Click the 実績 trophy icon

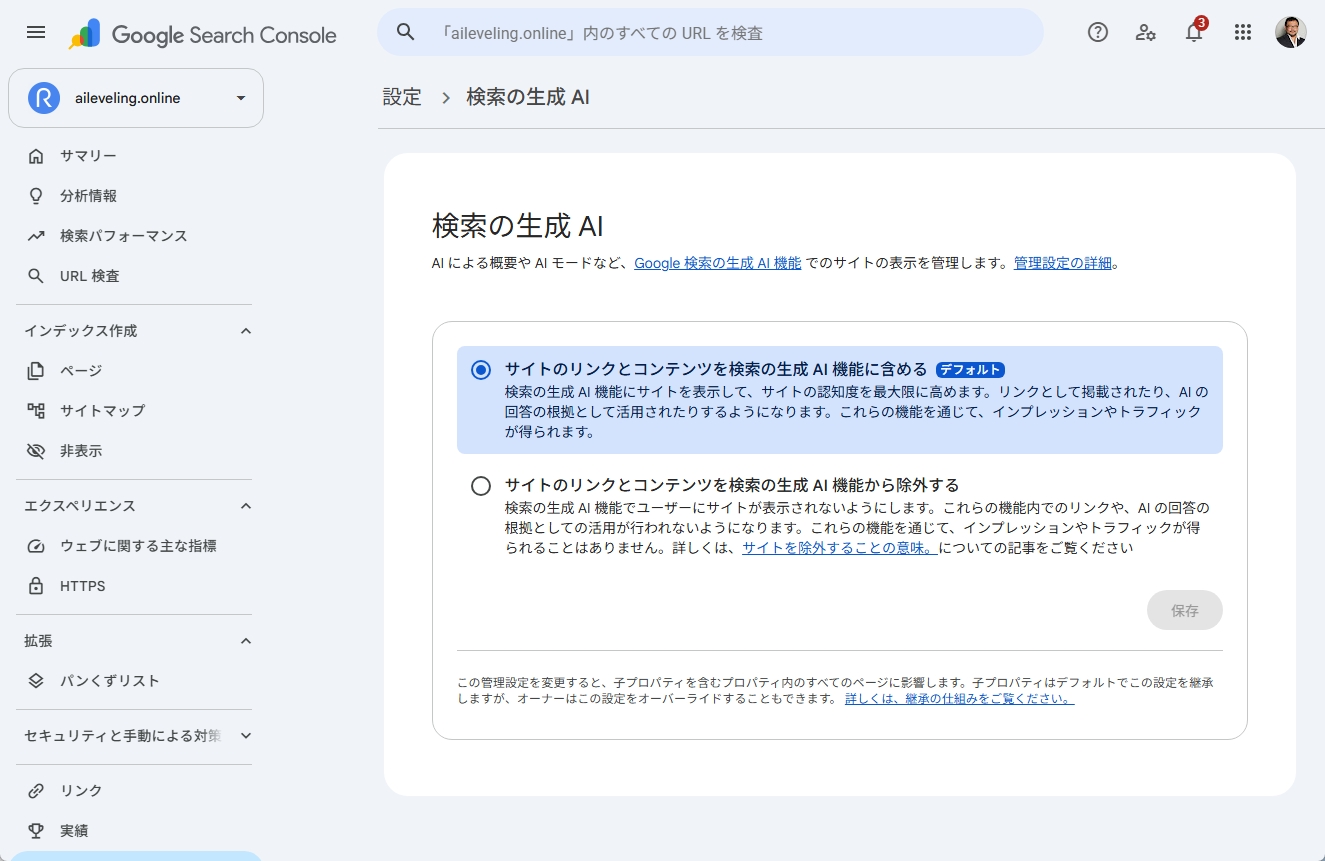[36, 831]
